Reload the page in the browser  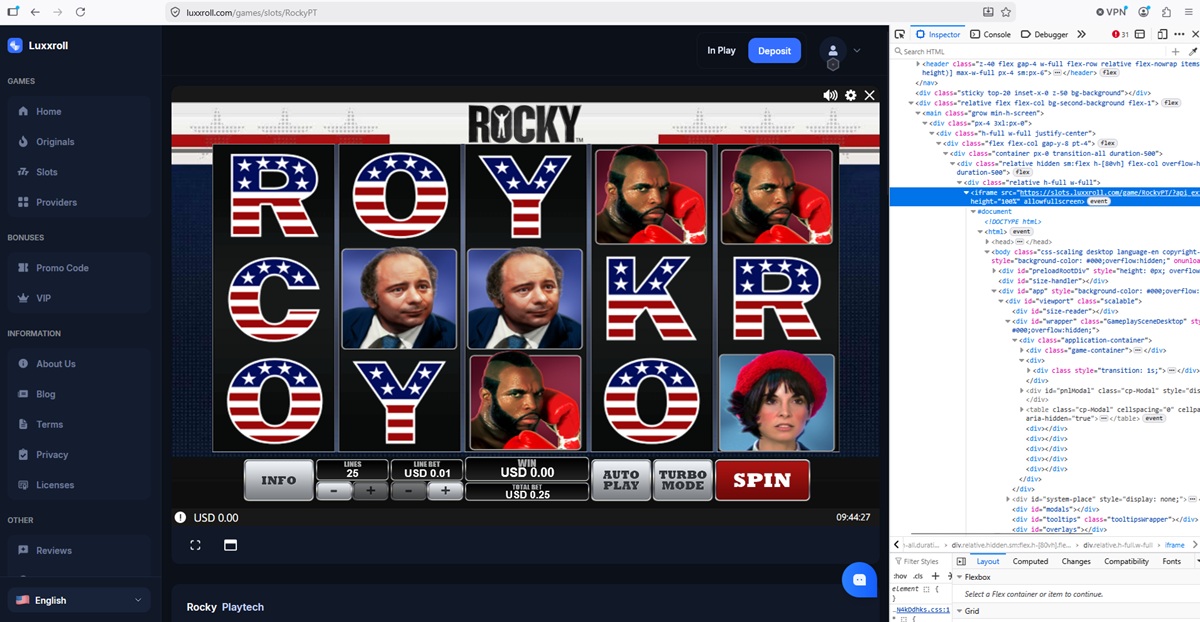point(81,12)
